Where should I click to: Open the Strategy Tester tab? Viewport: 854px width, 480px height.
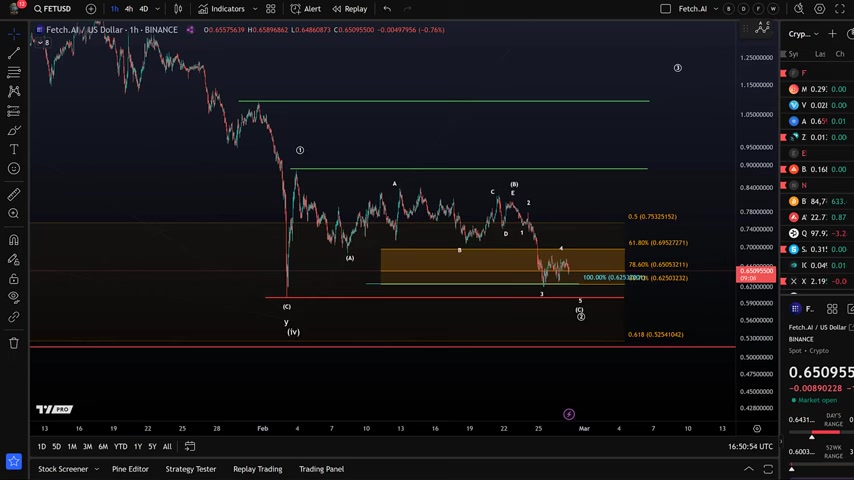click(191, 469)
